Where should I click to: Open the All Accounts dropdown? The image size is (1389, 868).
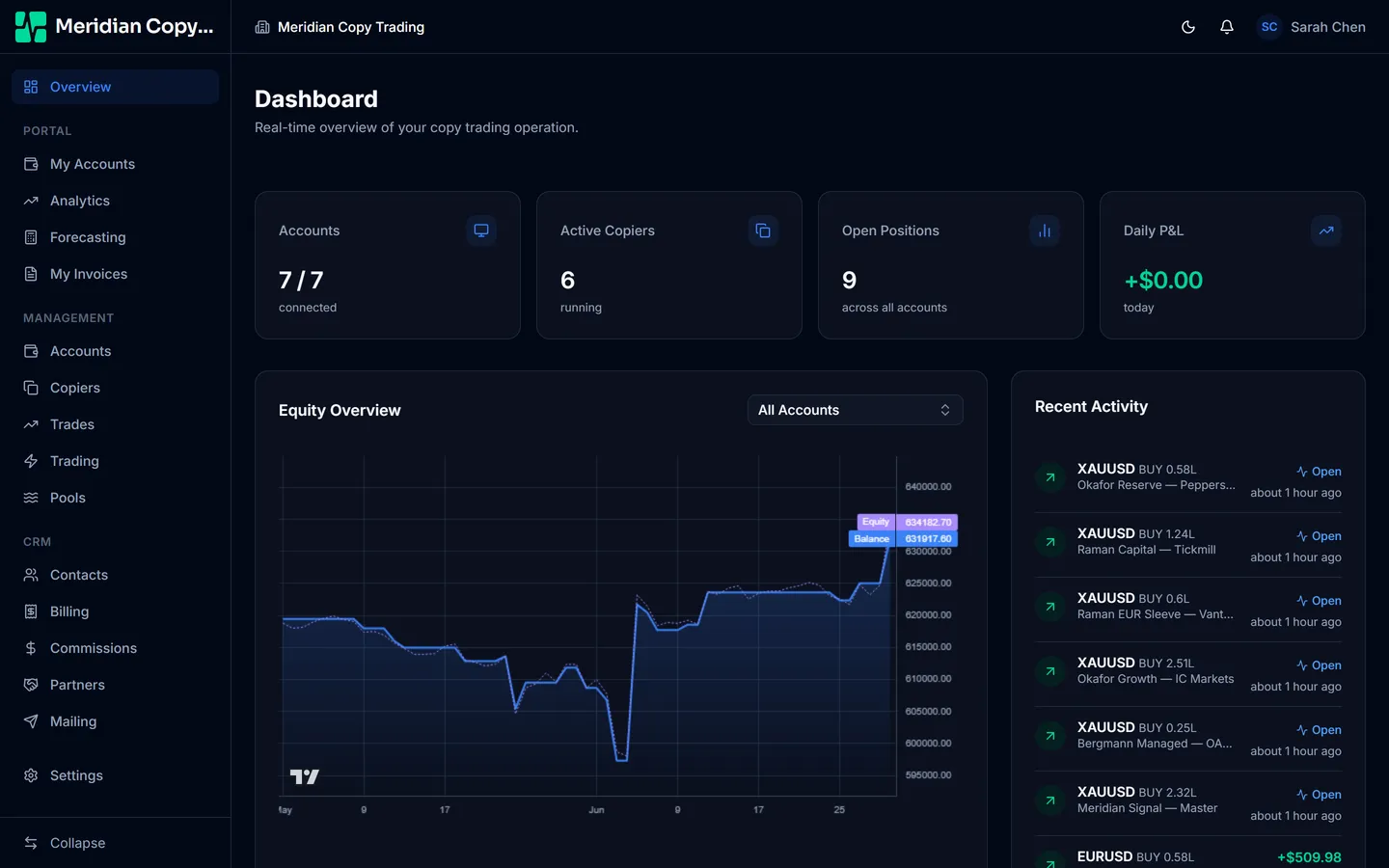(856, 410)
